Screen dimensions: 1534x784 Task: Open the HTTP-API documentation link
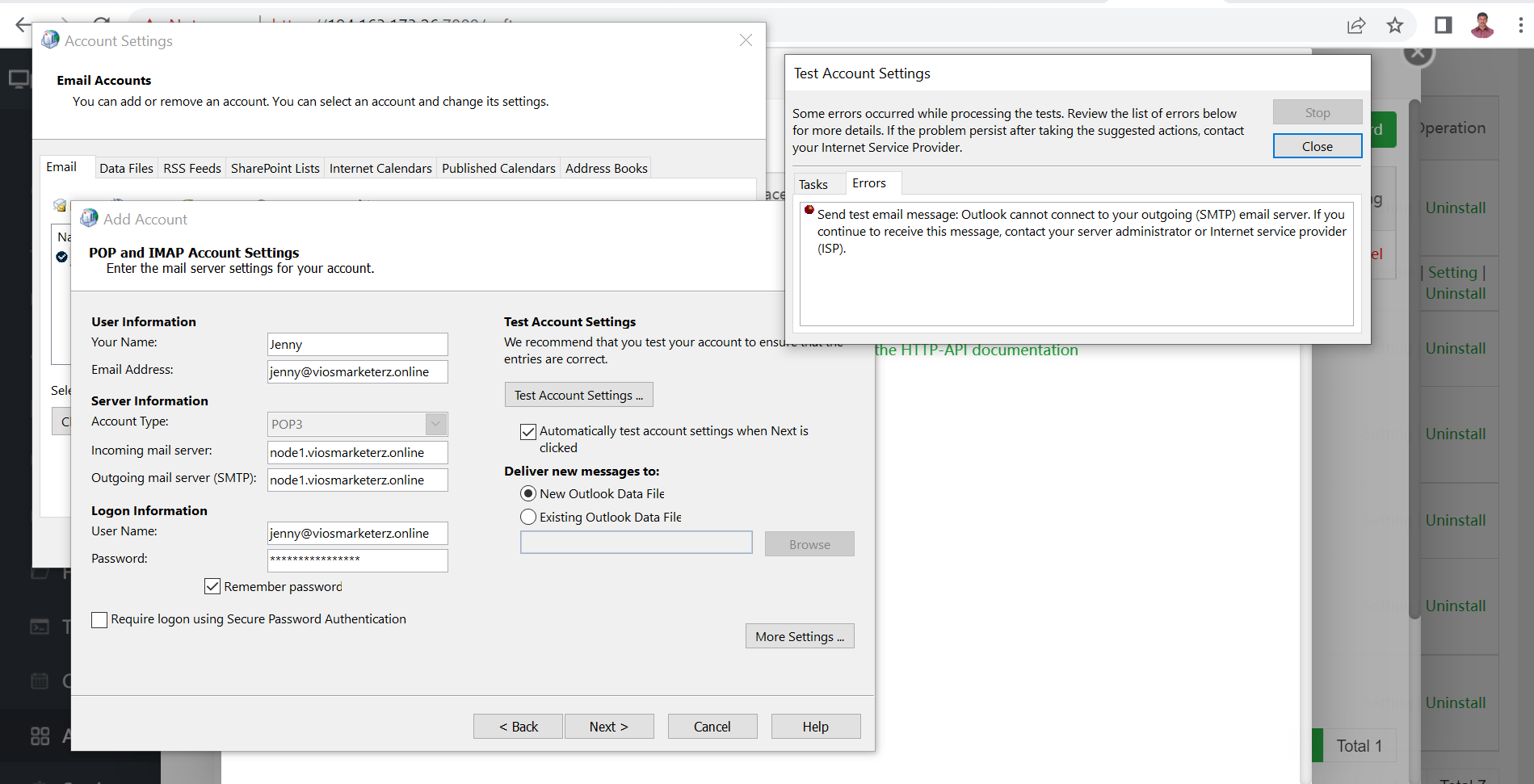(976, 350)
